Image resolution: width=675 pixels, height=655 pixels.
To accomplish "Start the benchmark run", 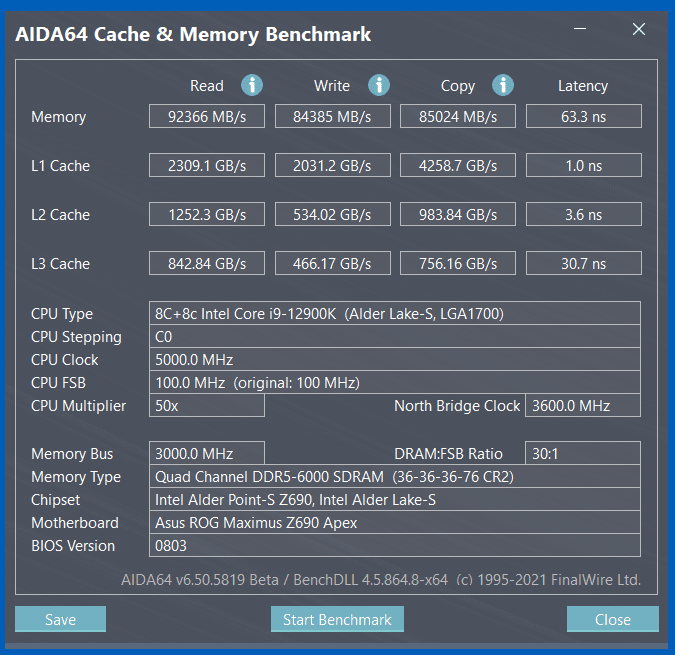I will click(x=337, y=619).
